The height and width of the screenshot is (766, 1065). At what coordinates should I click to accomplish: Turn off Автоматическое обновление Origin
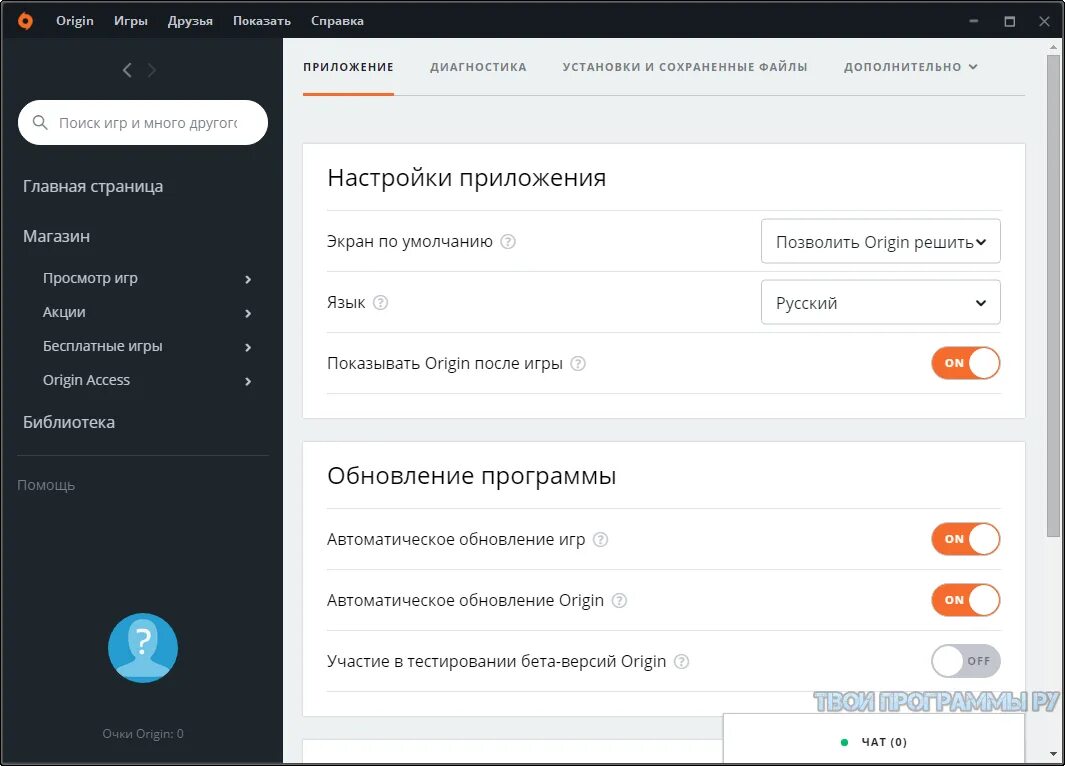(966, 600)
